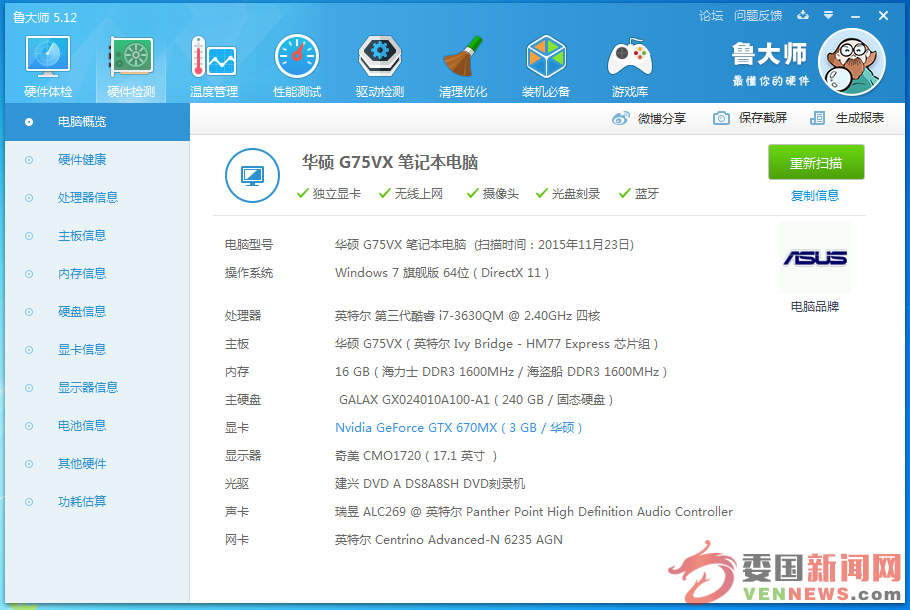Click heading 华硕 G75VX 笔记本电脑
The width and height of the screenshot is (910, 610).
tap(390, 162)
